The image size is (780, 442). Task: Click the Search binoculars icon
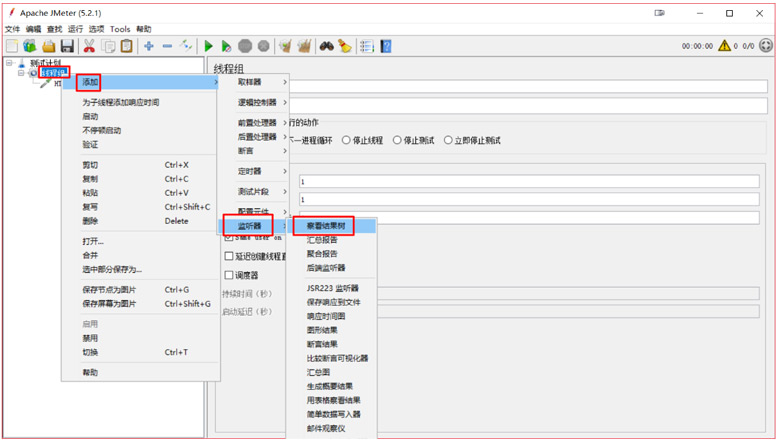[326, 46]
